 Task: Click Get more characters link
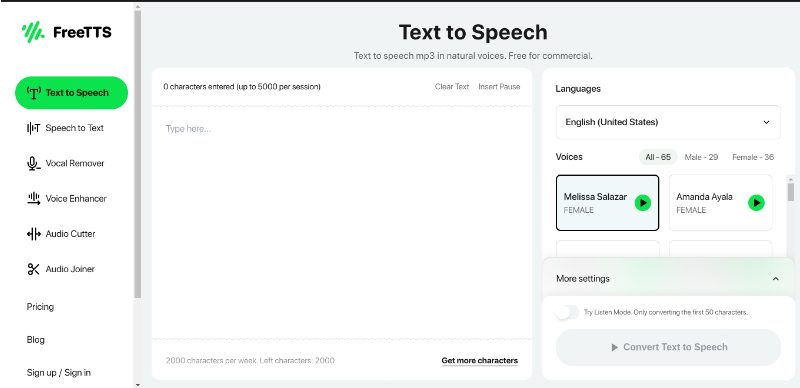point(480,360)
